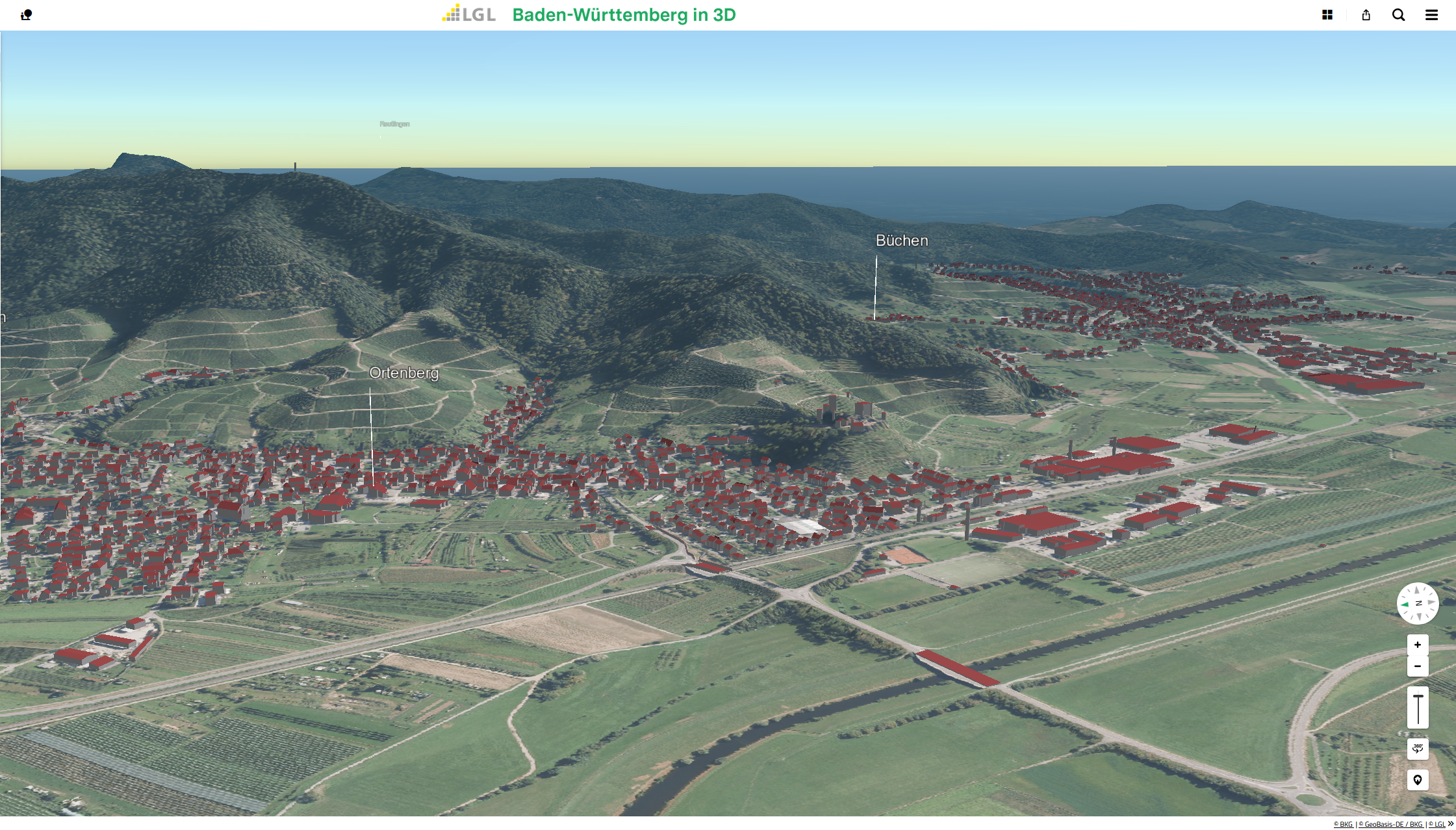Zoom in with the plus button

[1418, 645]
